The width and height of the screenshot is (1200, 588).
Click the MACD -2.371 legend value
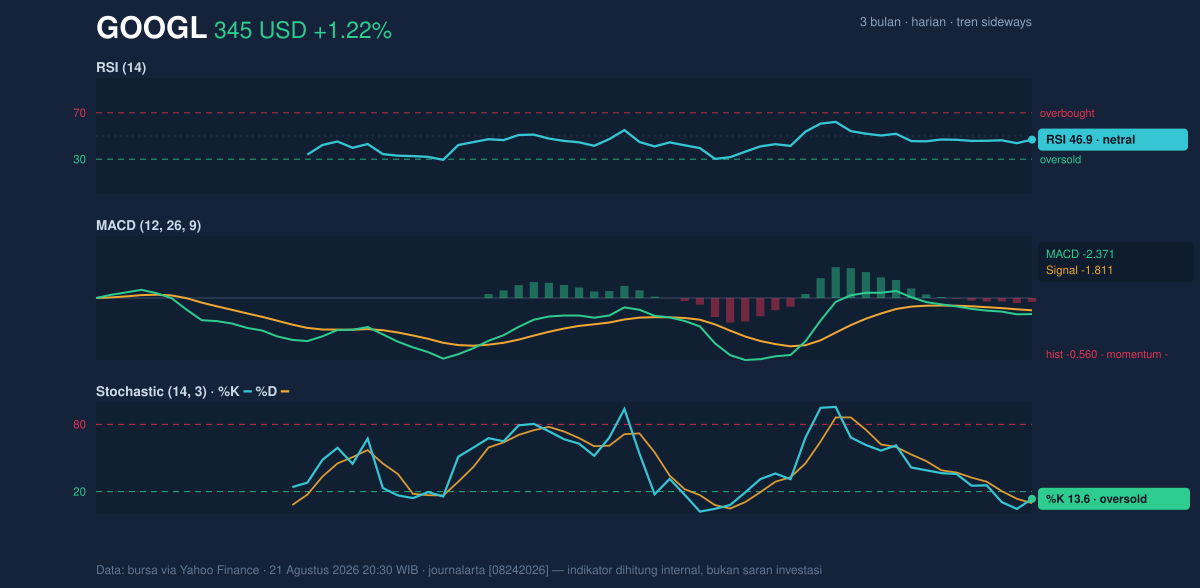tap(1080, 254)
